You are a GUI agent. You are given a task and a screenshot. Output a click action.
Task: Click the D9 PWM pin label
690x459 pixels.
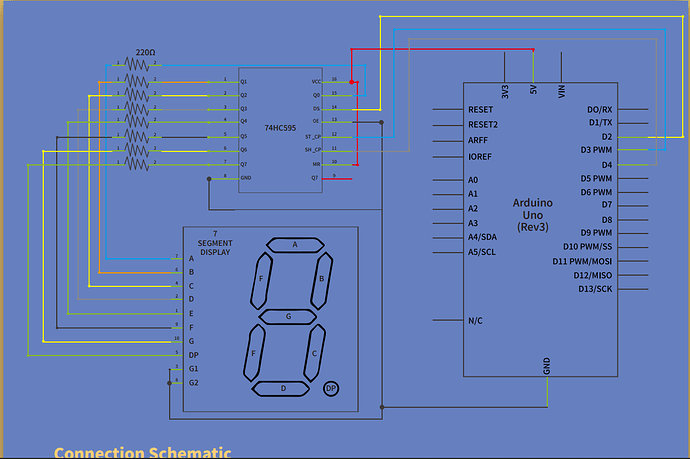pyautogui.click(x=596, y=233)
